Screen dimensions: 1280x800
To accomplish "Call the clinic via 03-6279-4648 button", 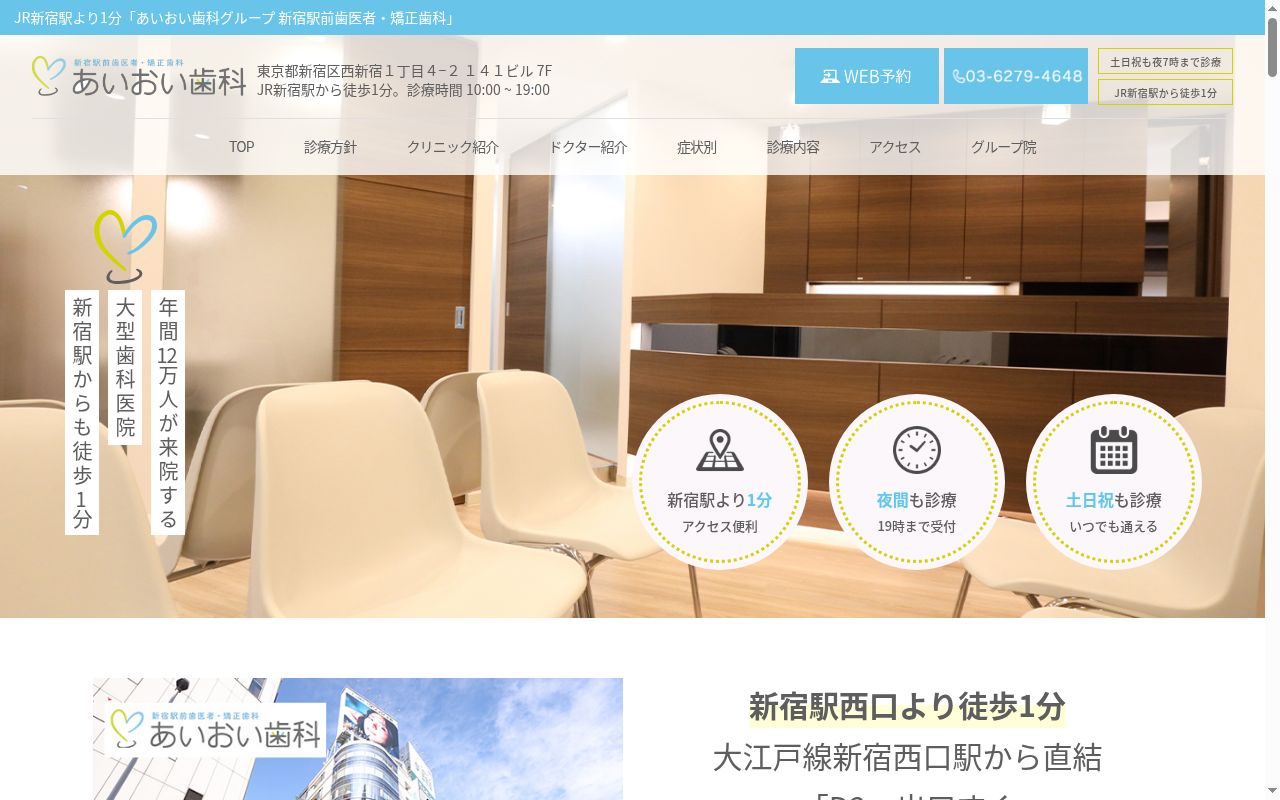I will coord(1016,76).
